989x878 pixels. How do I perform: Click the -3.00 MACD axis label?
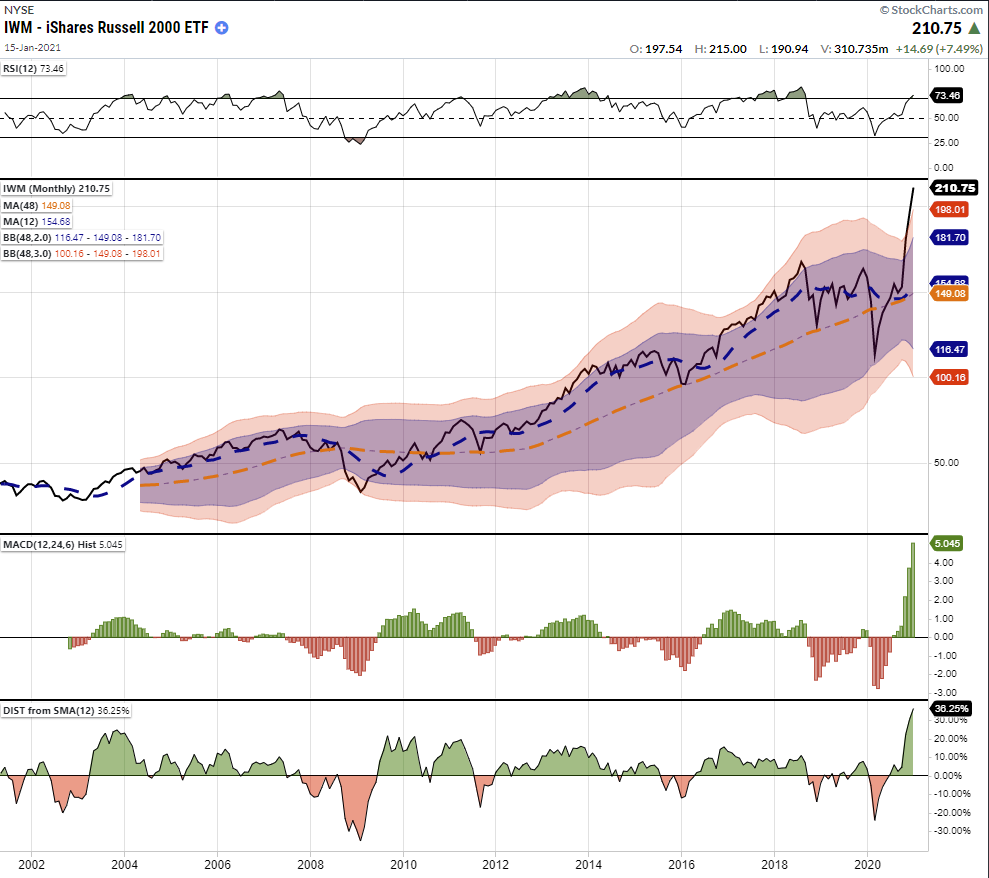tap(945, 693)
